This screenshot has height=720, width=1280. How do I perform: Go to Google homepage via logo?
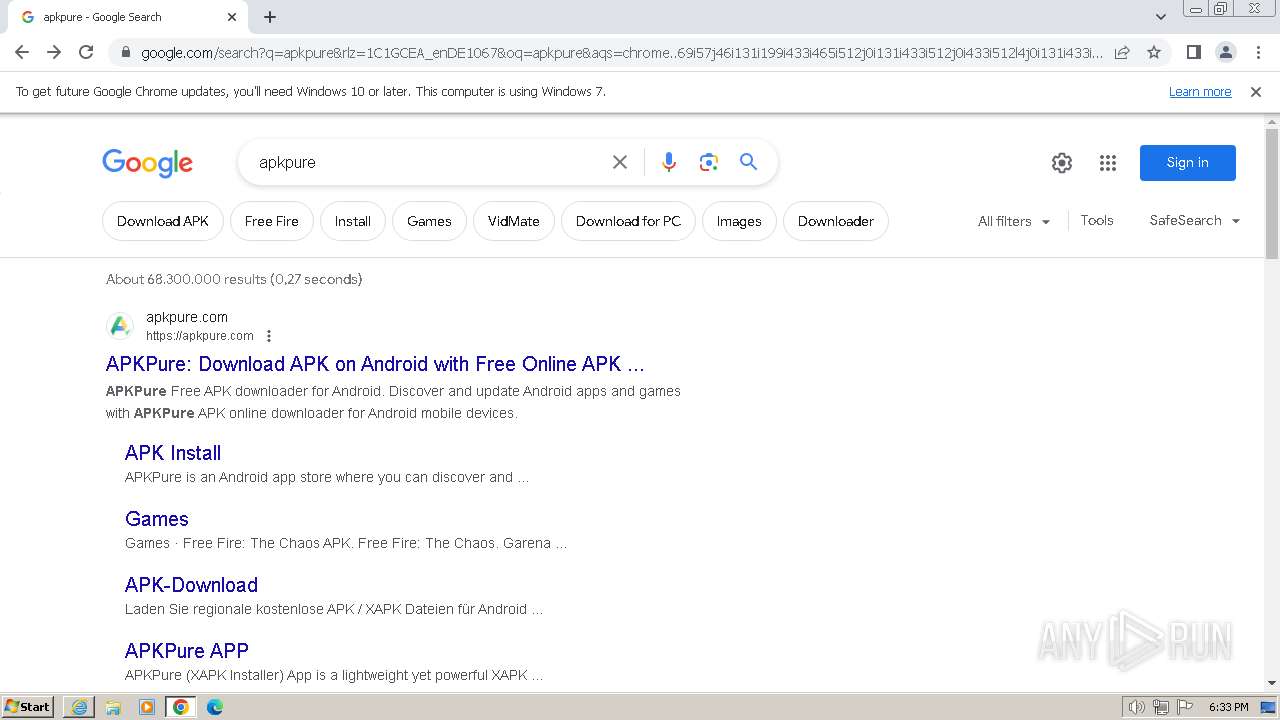click(147, 163)
